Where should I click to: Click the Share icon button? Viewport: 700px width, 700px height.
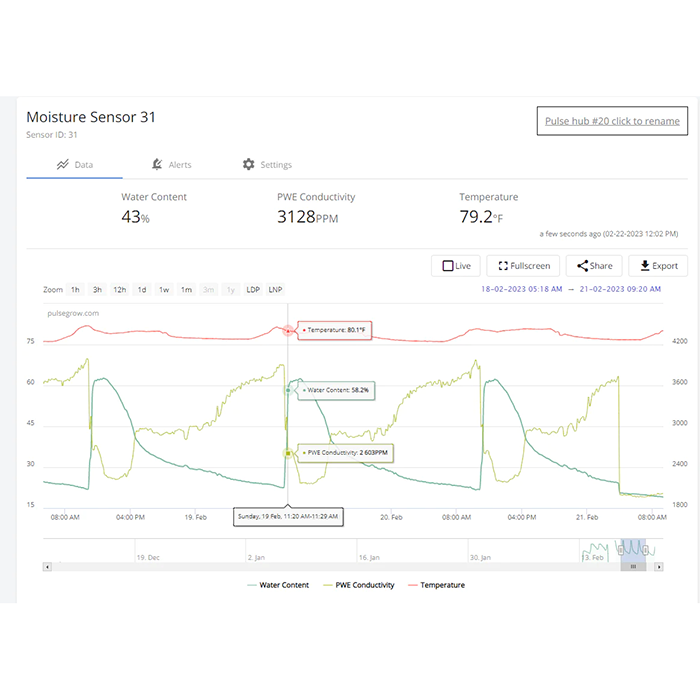(581, 266)
